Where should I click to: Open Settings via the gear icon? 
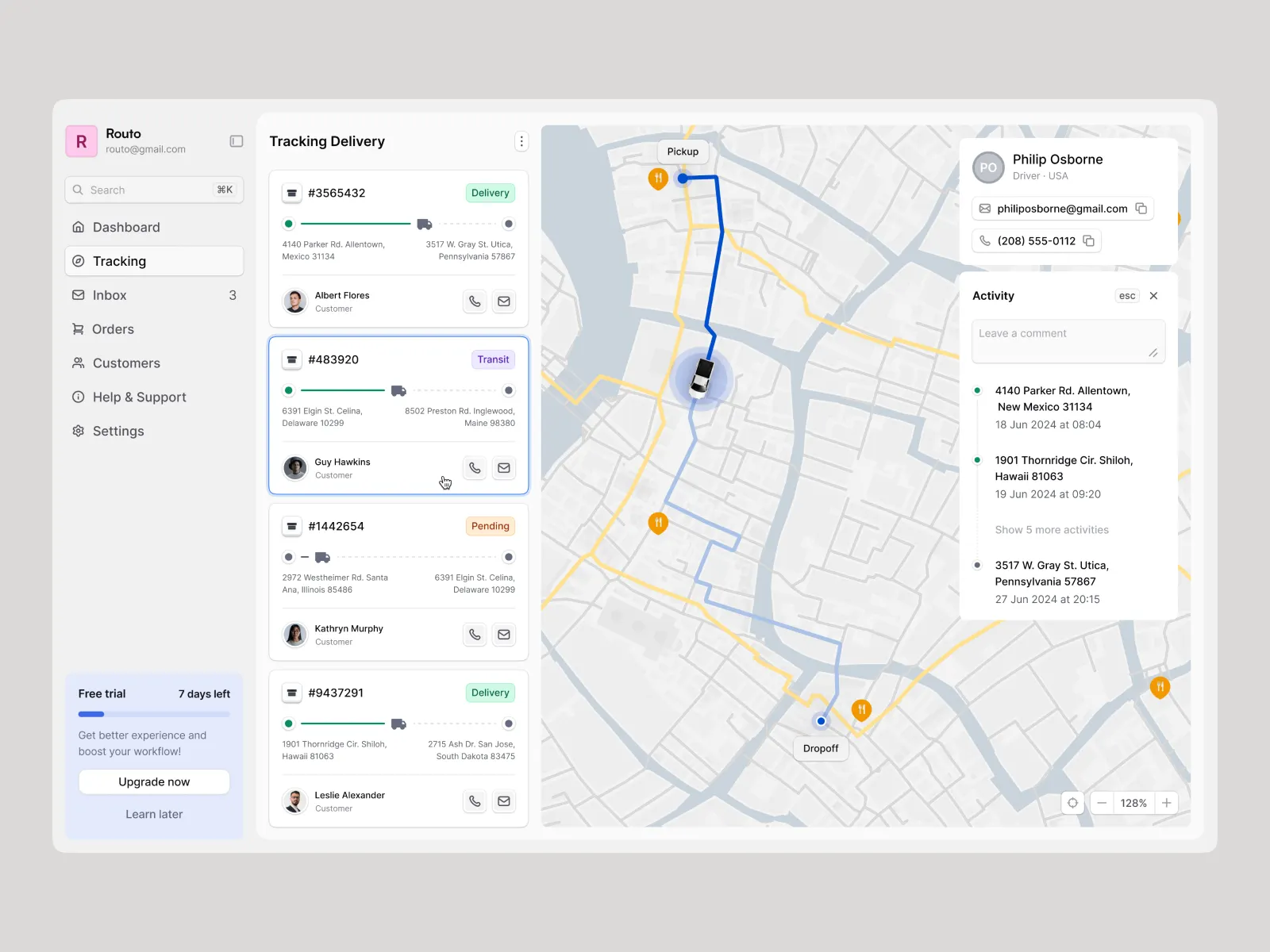click(x=78, y=431)
